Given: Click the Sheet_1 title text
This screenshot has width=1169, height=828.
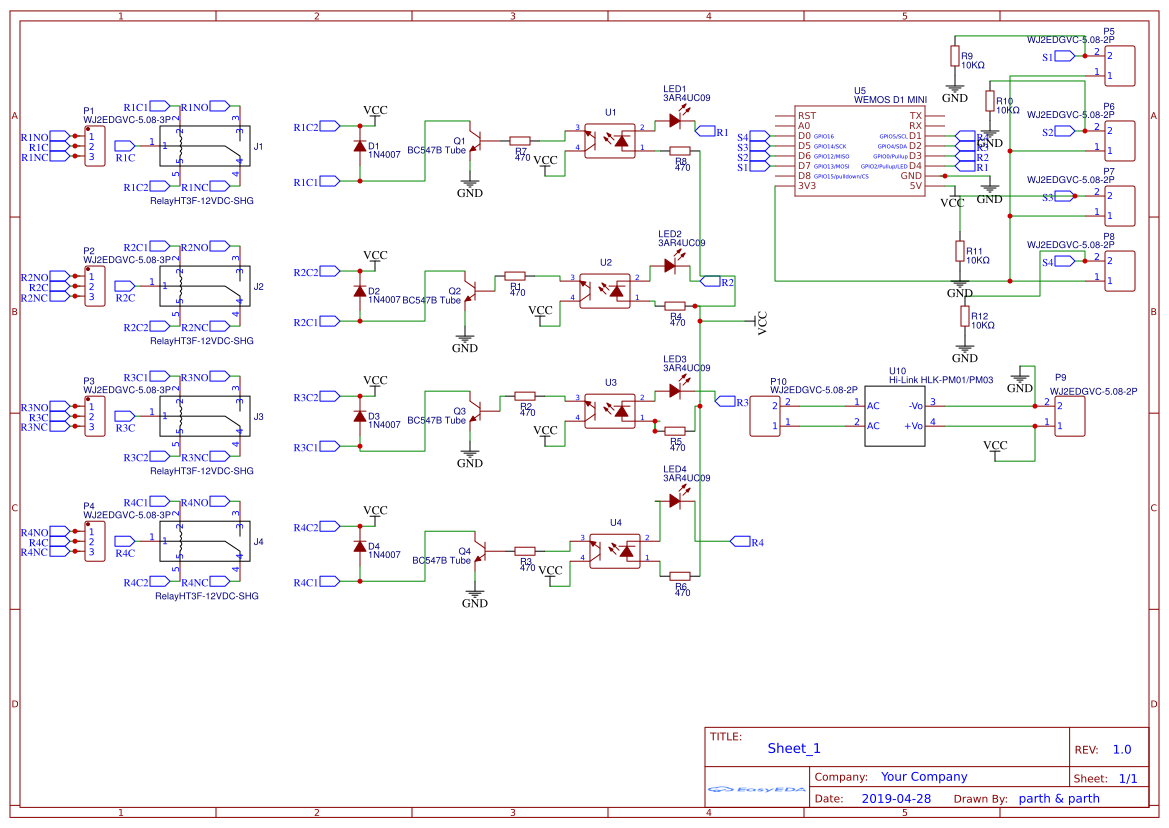Looking at the screenshot, I should coord(794,747).
